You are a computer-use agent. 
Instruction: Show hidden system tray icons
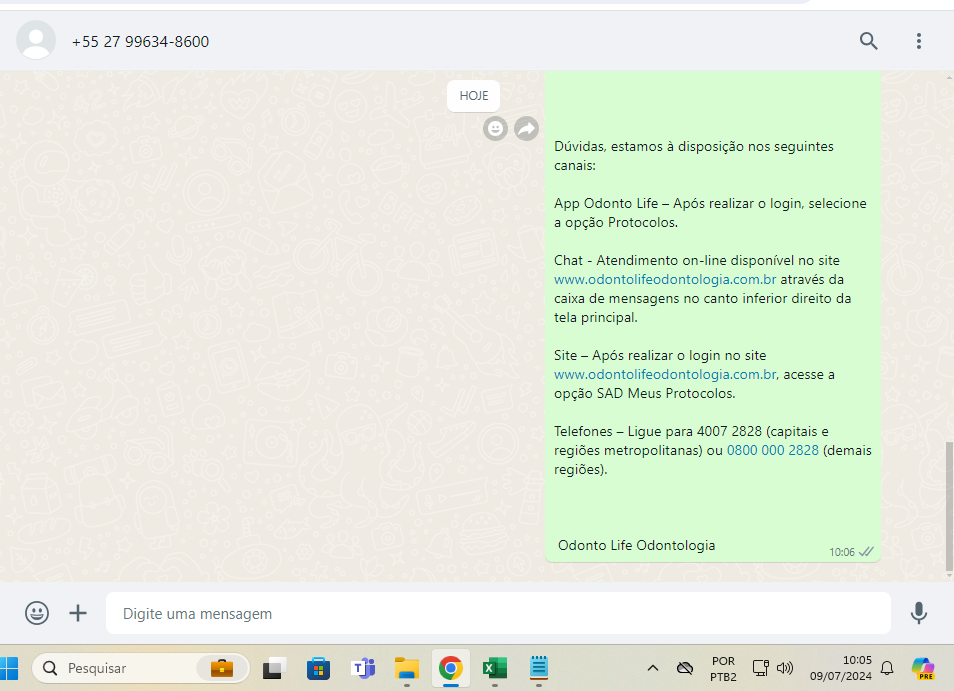pyautogui.click(x=653, y=668)
